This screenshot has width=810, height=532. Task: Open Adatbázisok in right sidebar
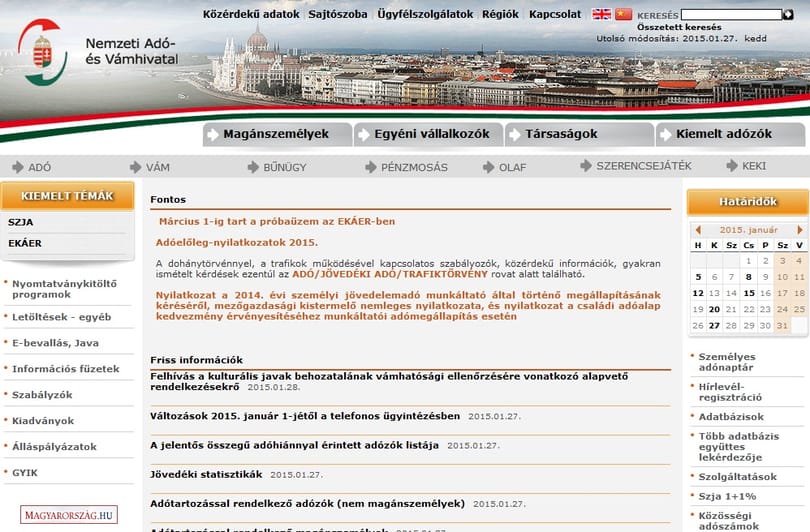point(731,417)
